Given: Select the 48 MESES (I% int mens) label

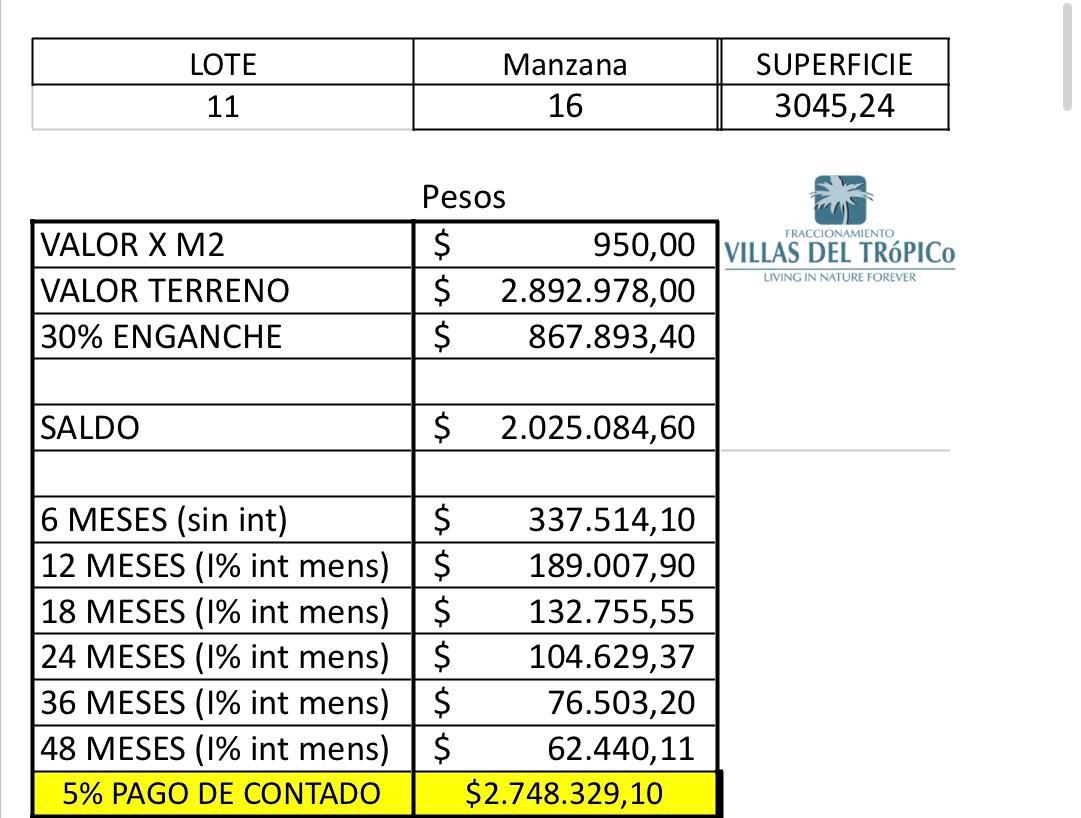Looking at the screenshot, I should 215,749.
